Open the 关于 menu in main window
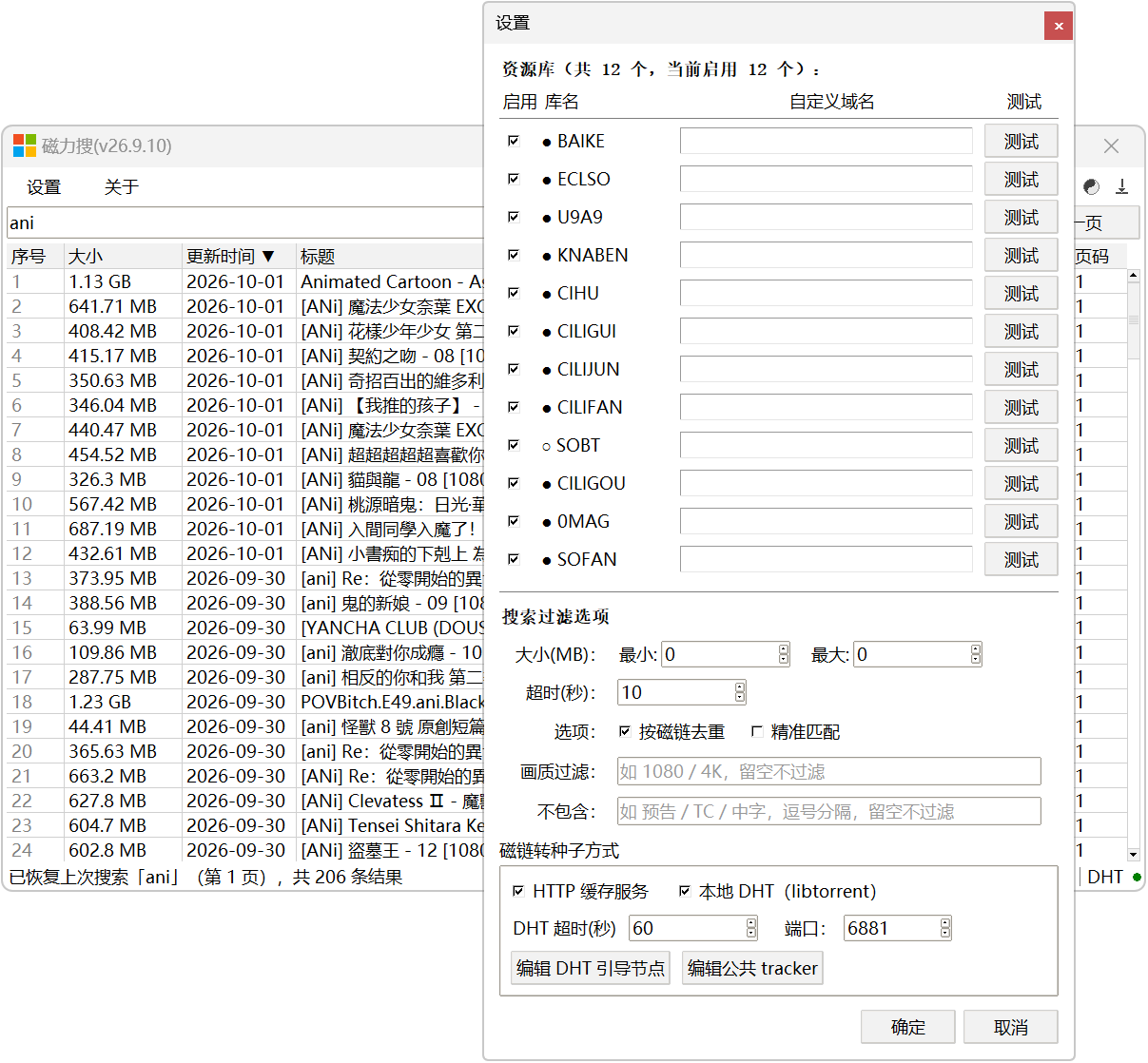Viewport: 1148px width, 1063px height. point(122,187)
